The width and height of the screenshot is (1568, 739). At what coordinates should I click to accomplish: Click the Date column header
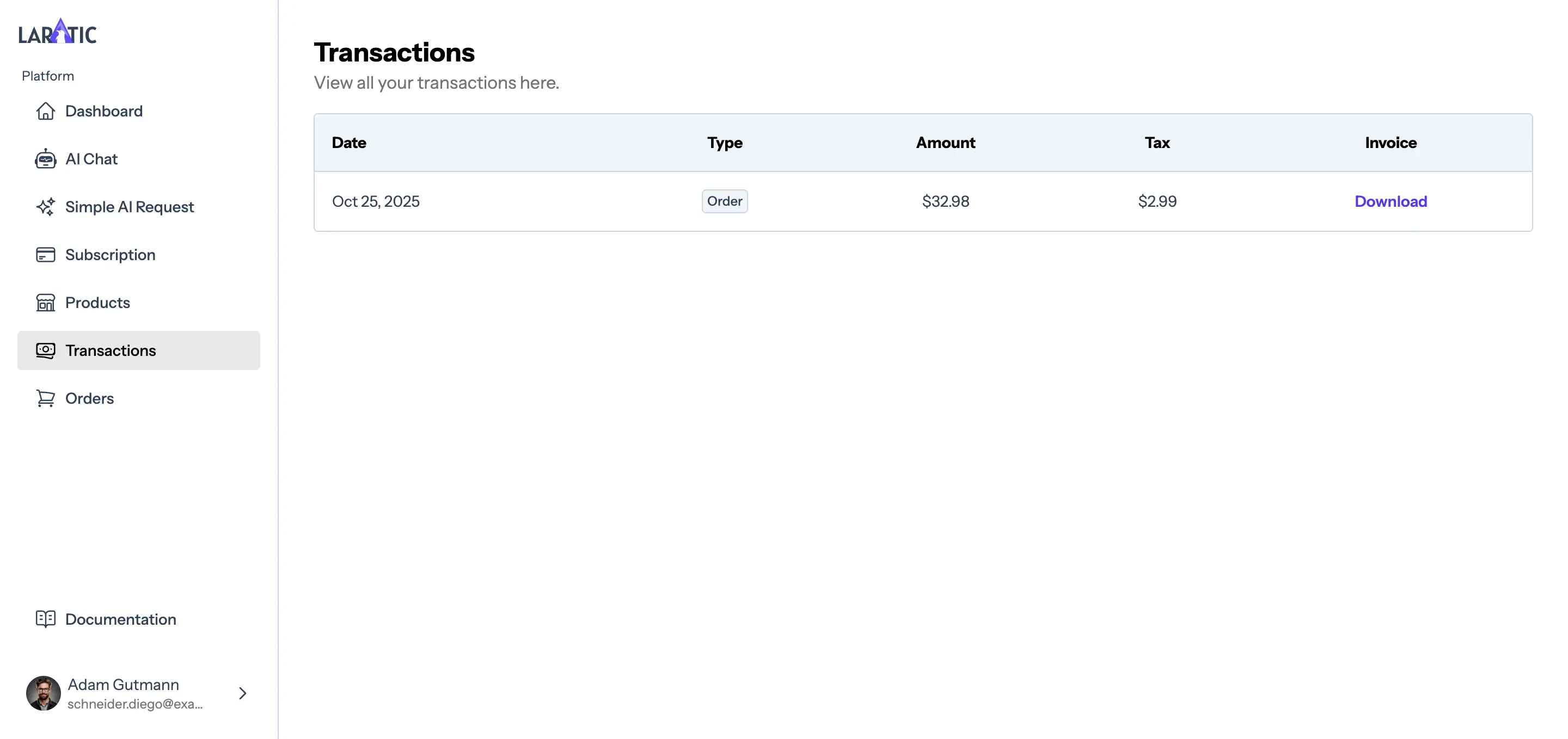pos(350,143)
